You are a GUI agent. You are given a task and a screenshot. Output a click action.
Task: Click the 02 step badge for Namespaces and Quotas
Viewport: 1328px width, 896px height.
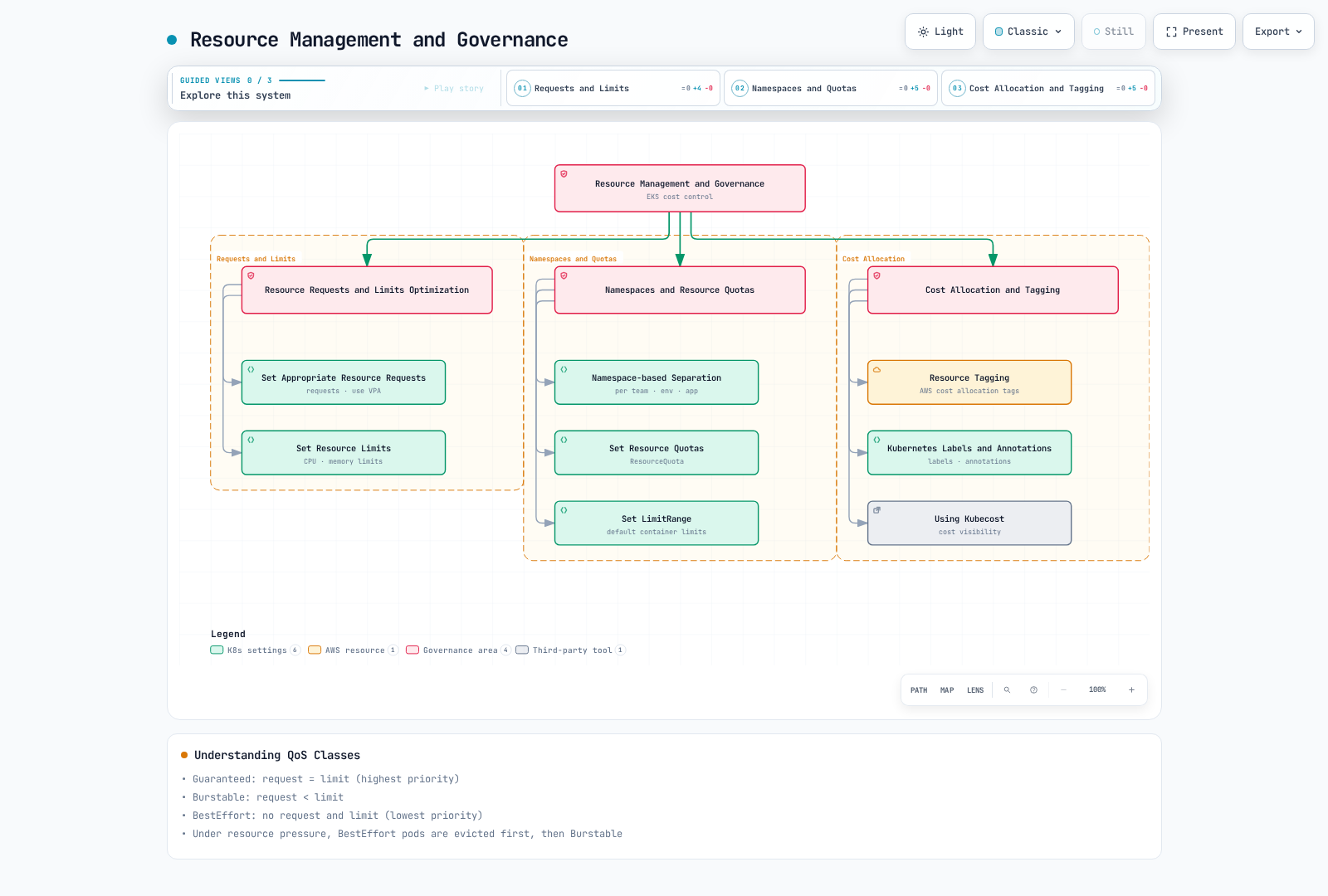pyautogui.click(x=740, y=88)
